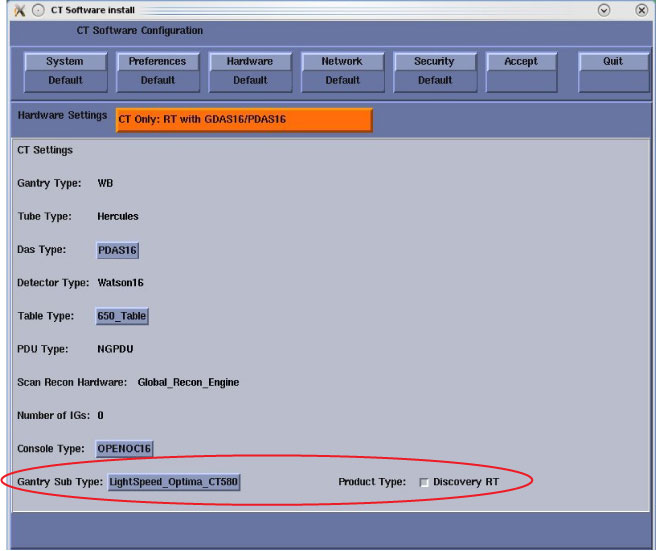Open the Security configuration section
656x551 pixels.
[434, 62]
